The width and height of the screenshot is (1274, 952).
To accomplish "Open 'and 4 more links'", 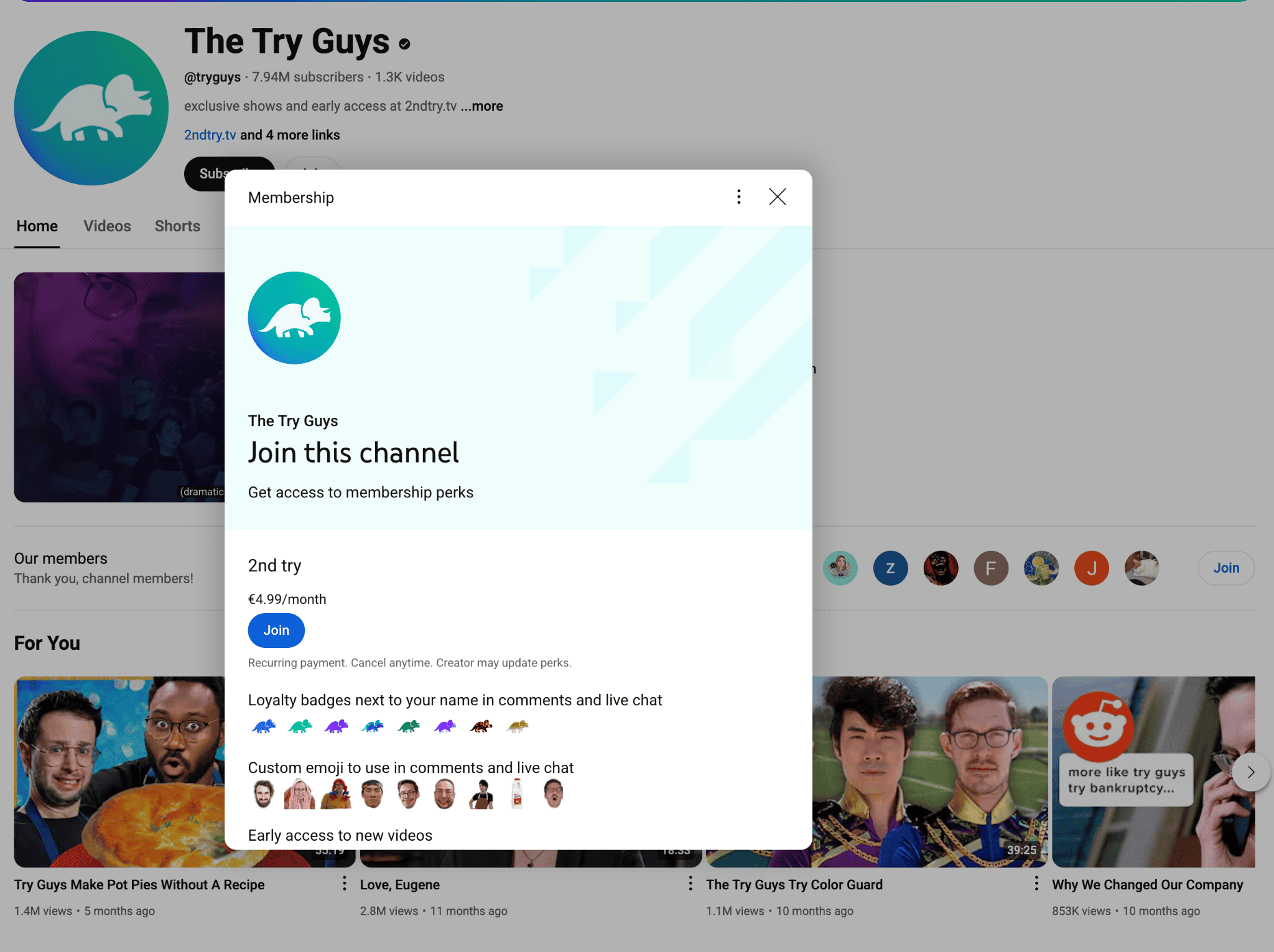I will pyautogui.click(x=290, y=135).
